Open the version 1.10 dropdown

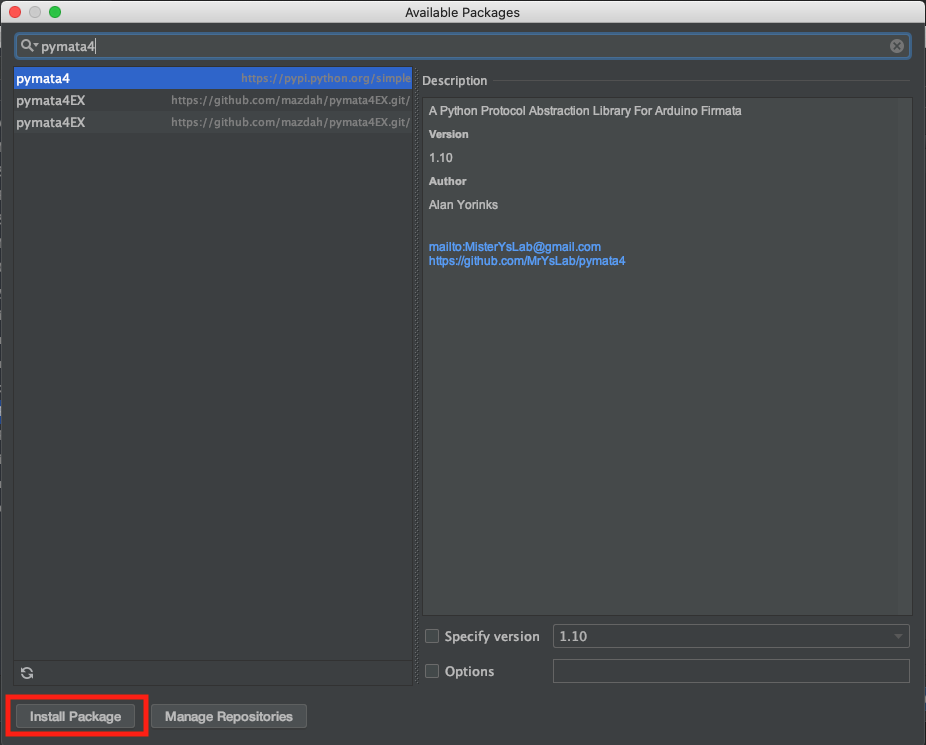point(731,636)
